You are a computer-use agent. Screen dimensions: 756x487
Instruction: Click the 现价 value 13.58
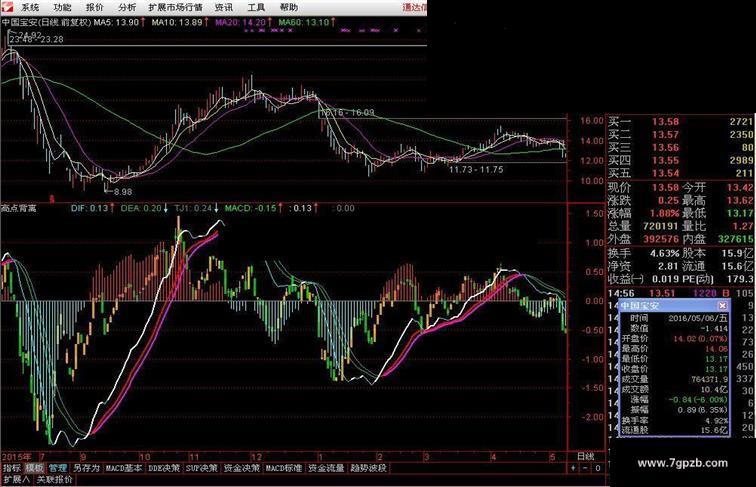click(x=665, y=188)
